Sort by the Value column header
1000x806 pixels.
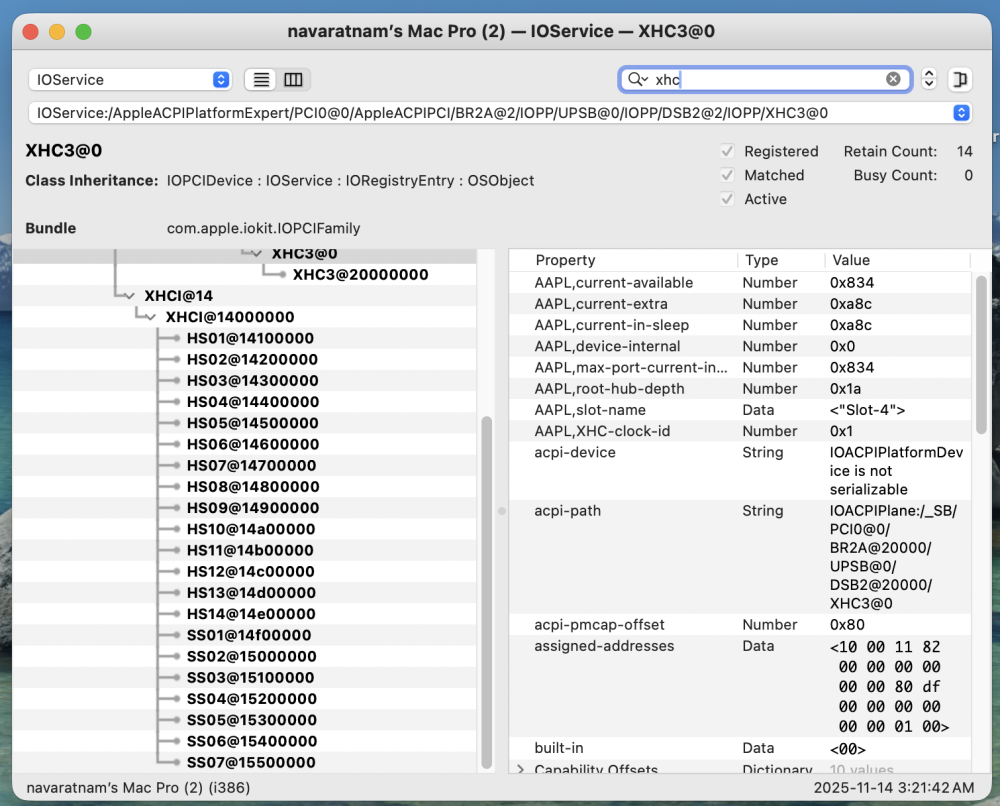pyautogui.click(x=898, y=260)
